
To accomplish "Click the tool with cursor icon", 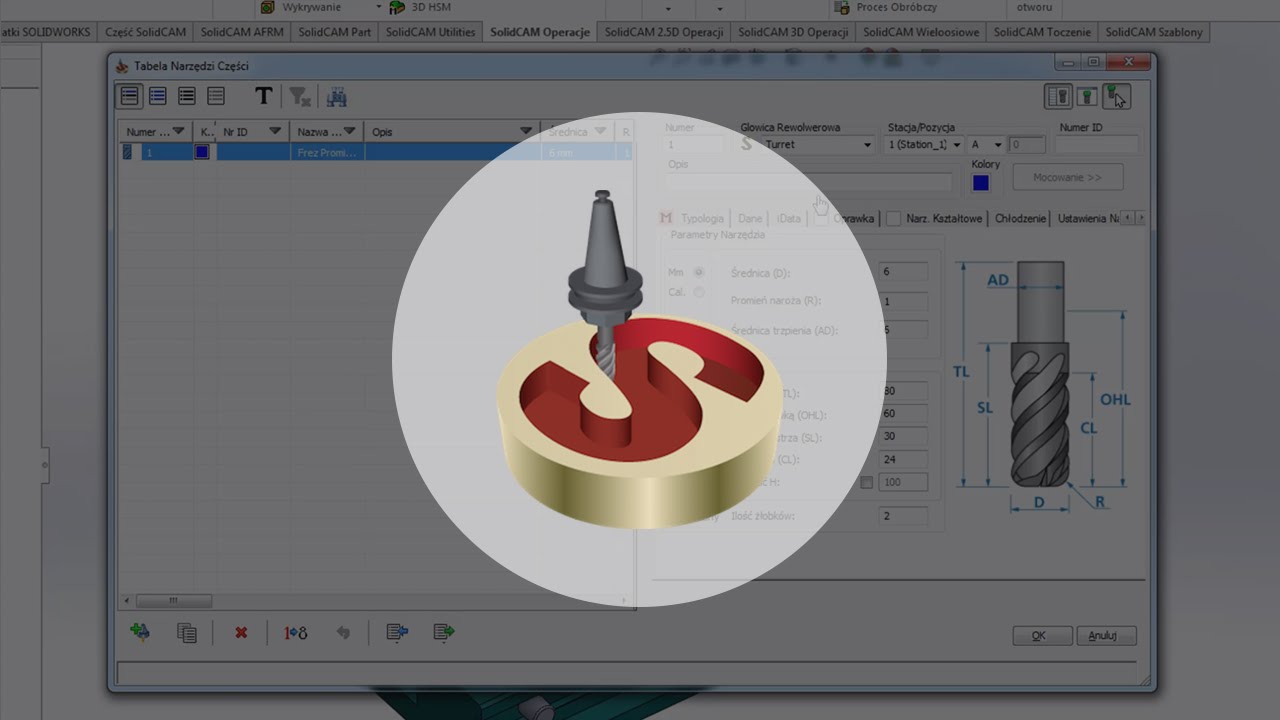I will pos(1116,96).
